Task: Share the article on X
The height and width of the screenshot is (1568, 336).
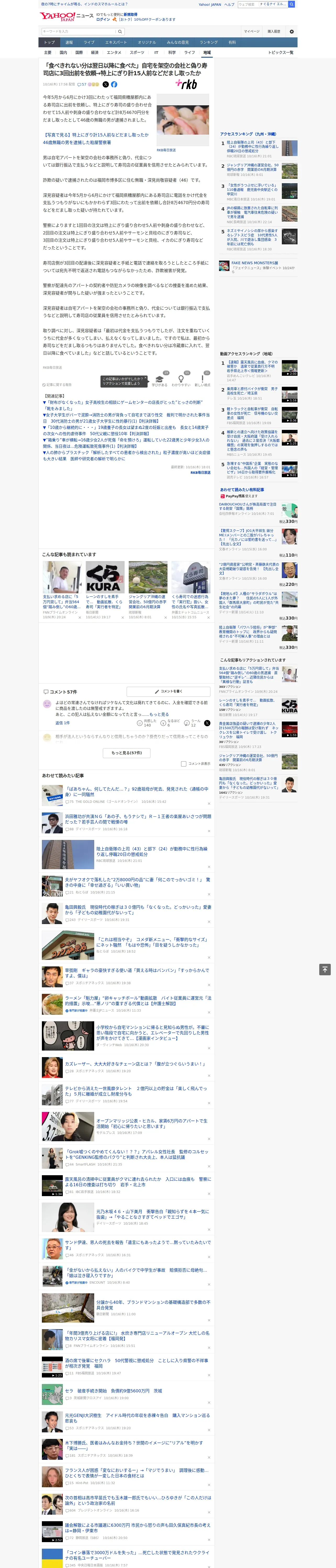Action: click(x=105, y=85)
